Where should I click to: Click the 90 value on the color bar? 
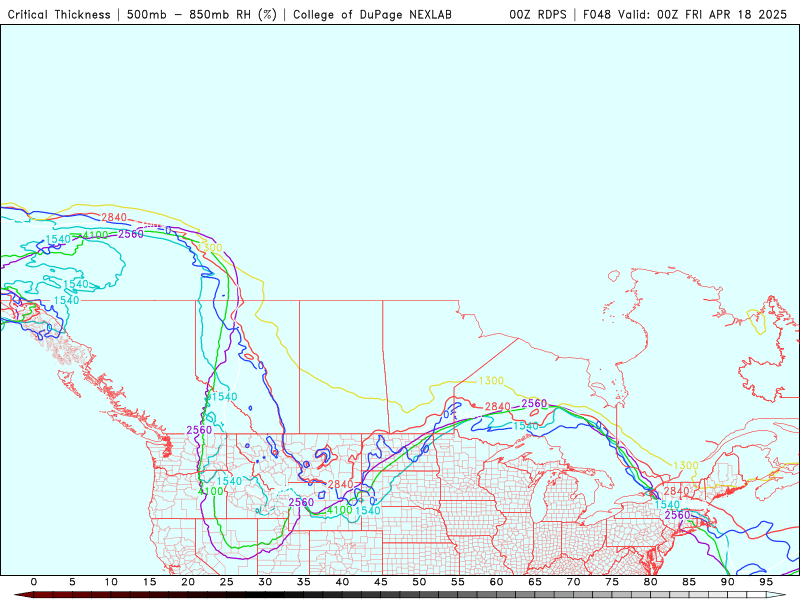pos(728,582)
